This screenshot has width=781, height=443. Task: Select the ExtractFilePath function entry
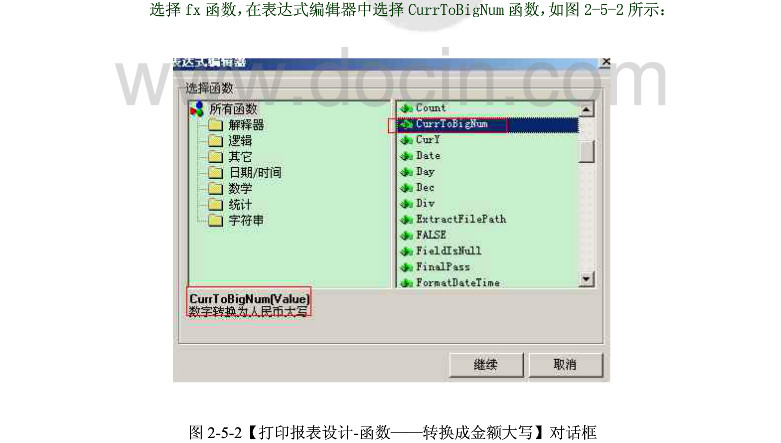461,219
